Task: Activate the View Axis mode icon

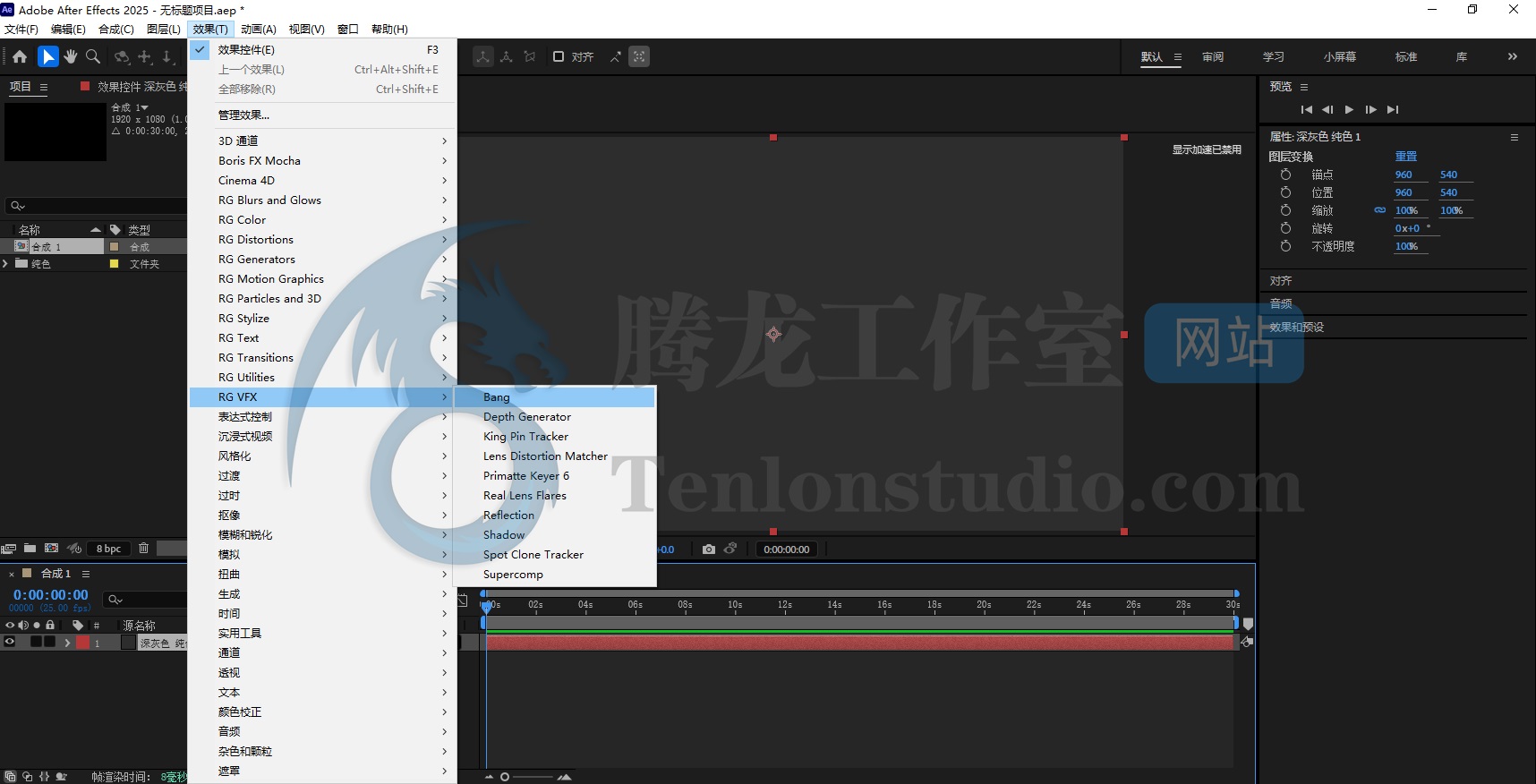Action: pos(530,56)
